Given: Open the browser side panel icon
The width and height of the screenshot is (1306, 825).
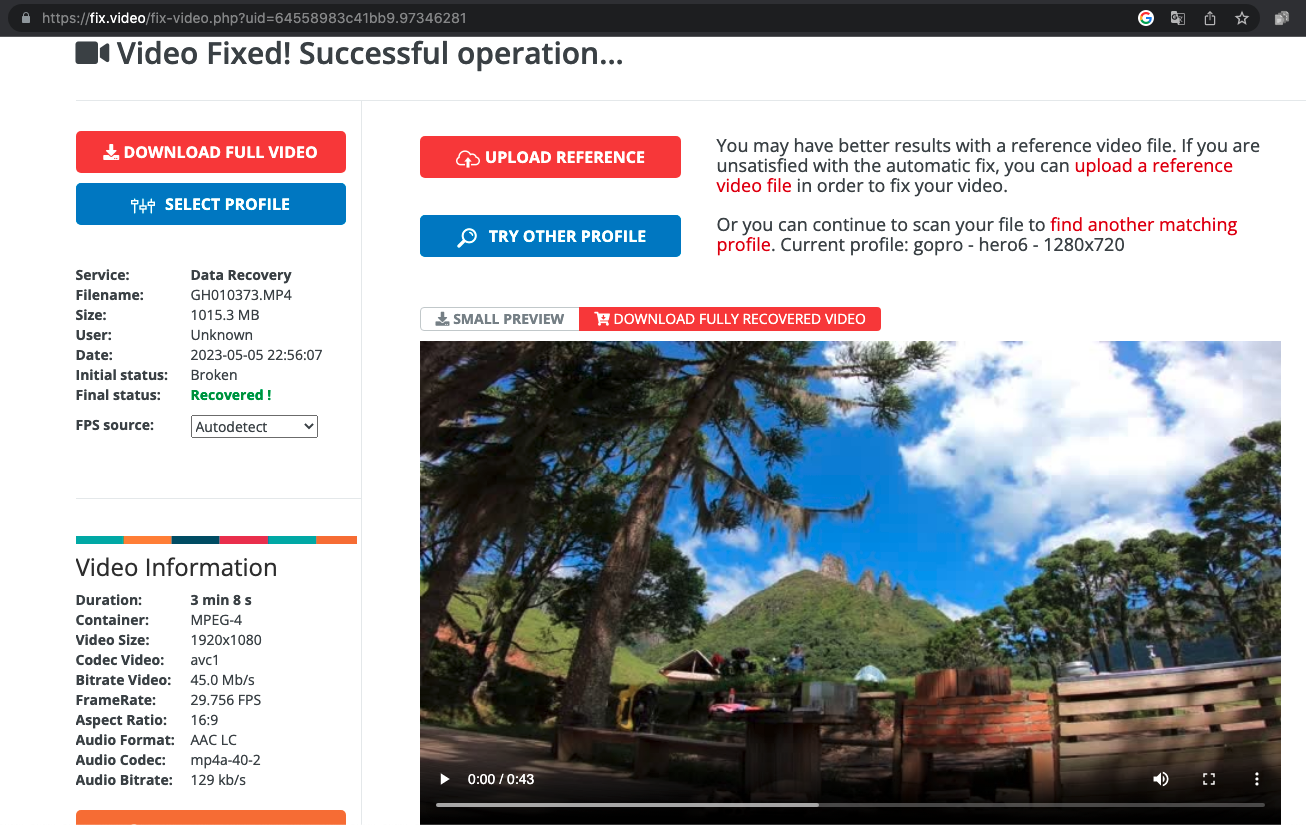Looking at the screenshot, I should point(1282,18).
